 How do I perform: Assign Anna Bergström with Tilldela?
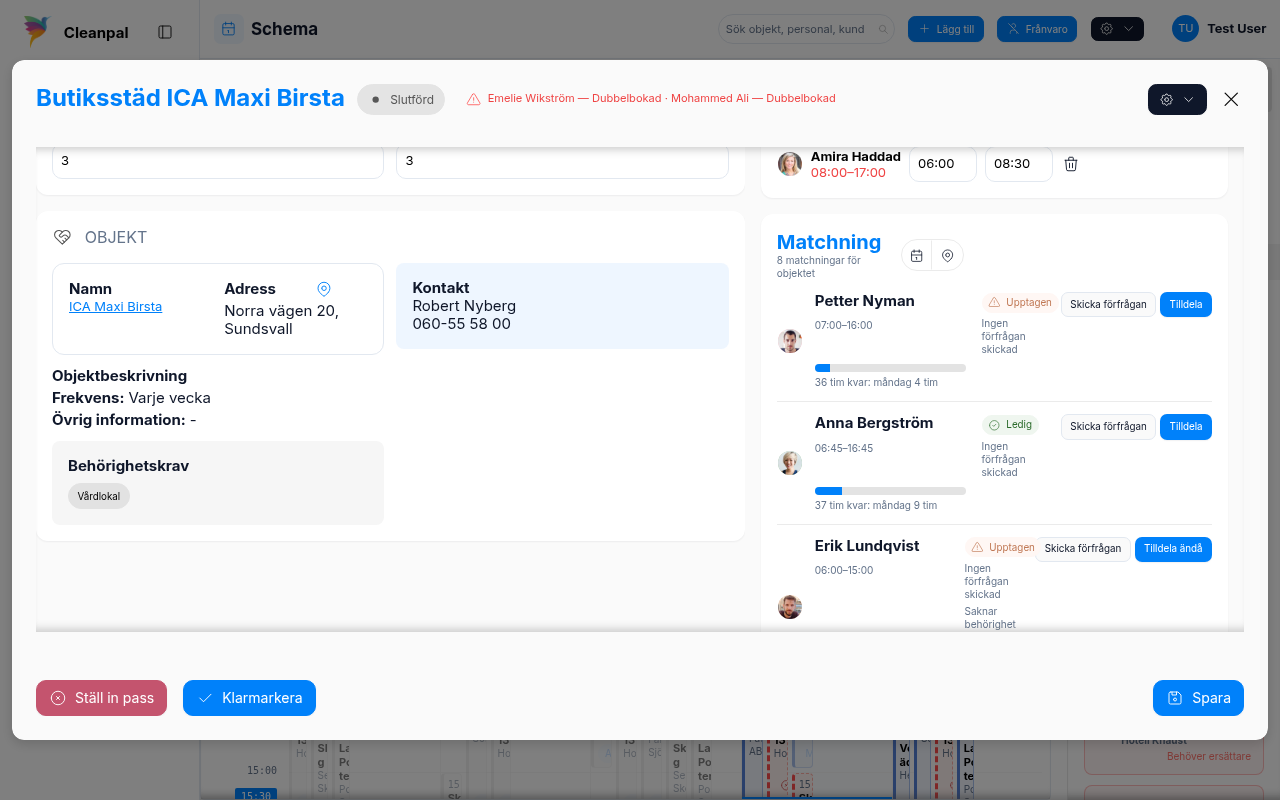(x=1185, y=427)
